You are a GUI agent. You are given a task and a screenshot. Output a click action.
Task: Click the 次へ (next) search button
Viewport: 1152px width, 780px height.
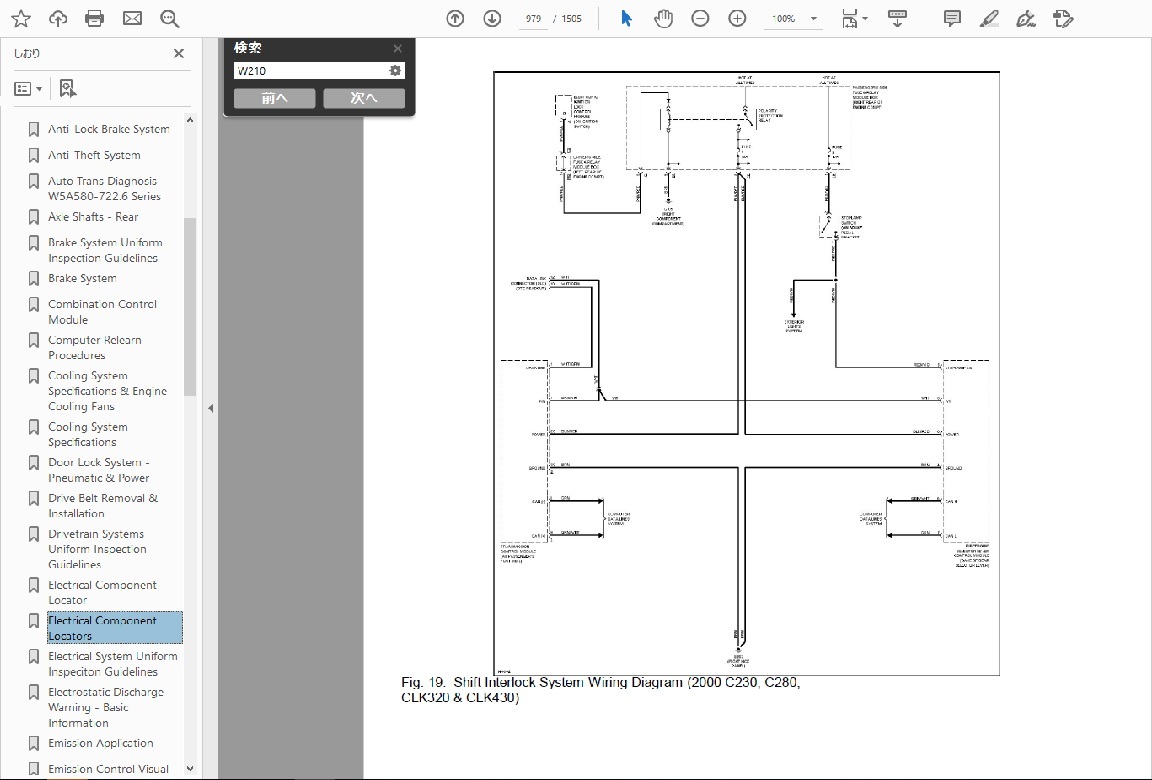pos(363,98)
